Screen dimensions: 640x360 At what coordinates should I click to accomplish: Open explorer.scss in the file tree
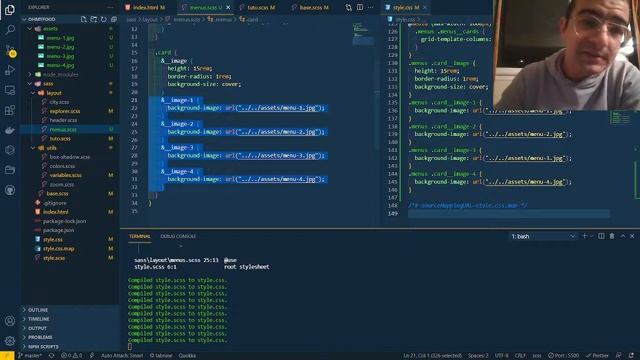pos(65,111)
